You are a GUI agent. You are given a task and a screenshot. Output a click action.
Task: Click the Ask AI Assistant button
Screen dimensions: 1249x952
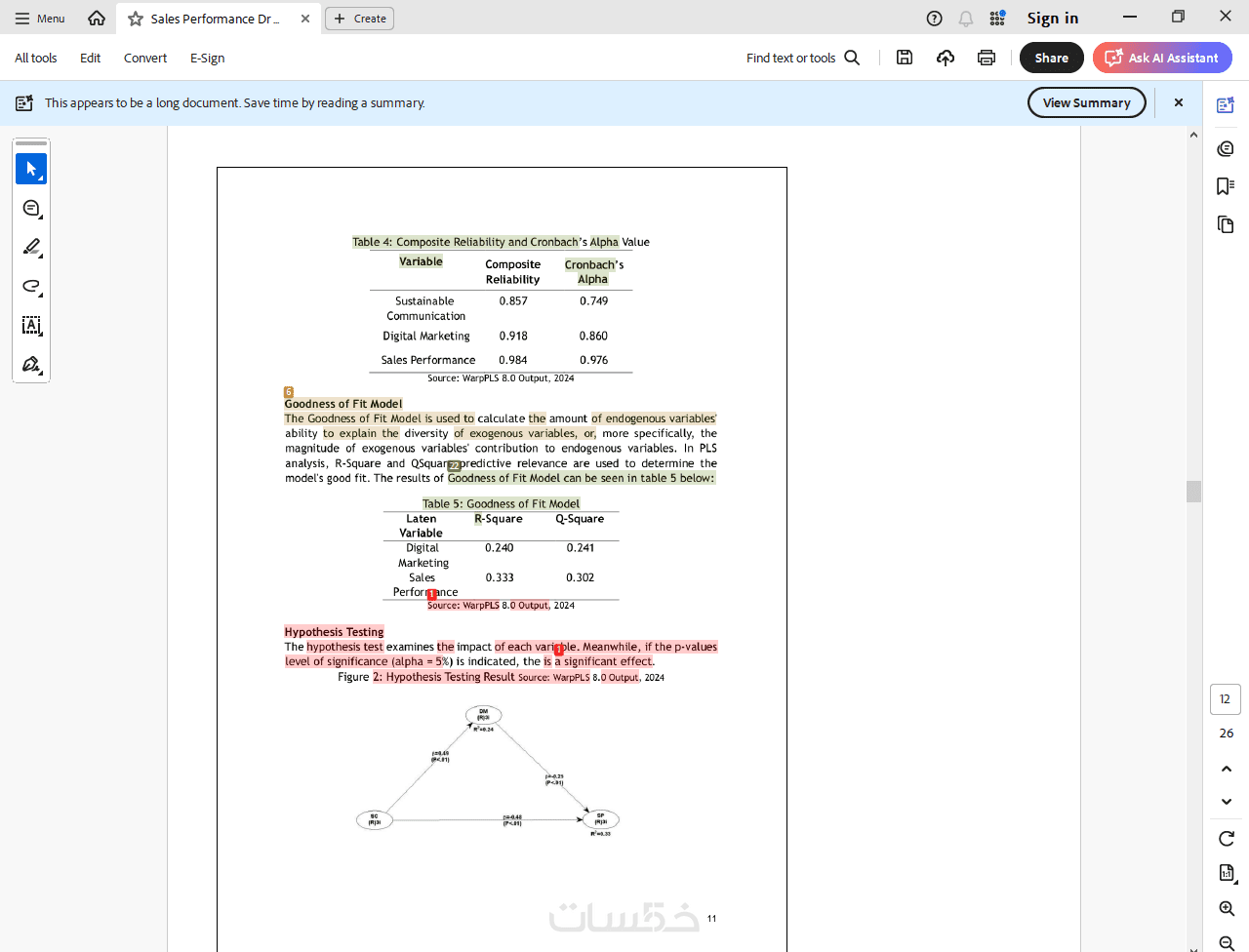pos(1162,58)
